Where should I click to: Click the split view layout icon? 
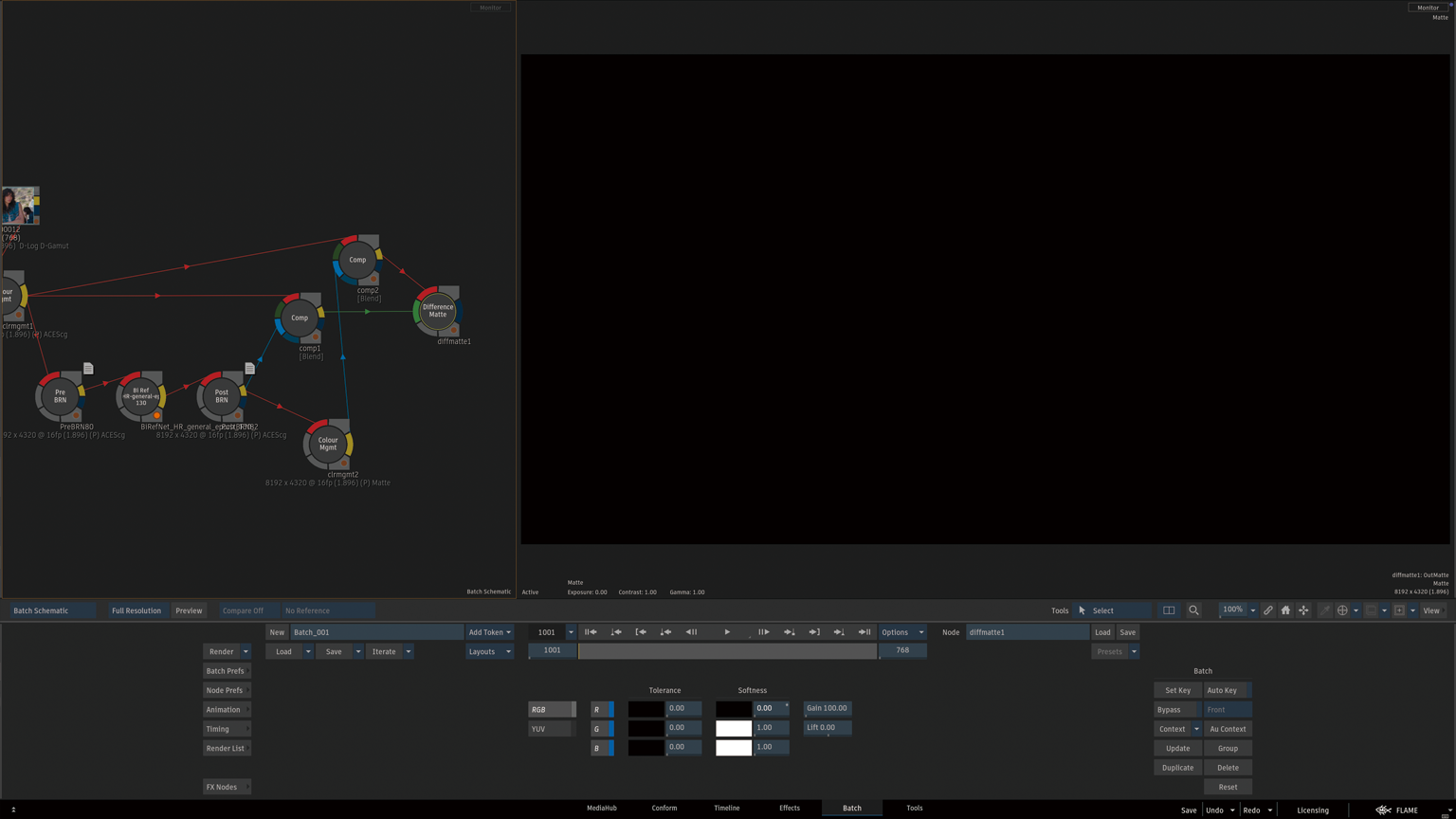[x=1169, y=610]
